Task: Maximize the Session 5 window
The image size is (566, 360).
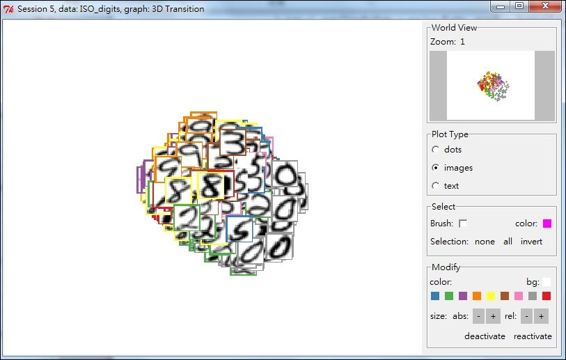Action: tap(519, 6)
